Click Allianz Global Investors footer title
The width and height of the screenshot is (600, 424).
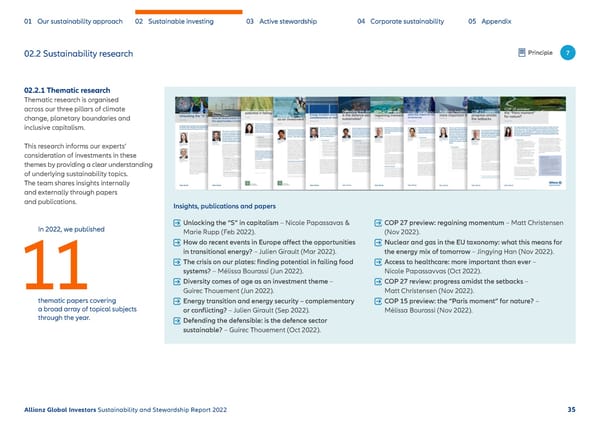60,410
